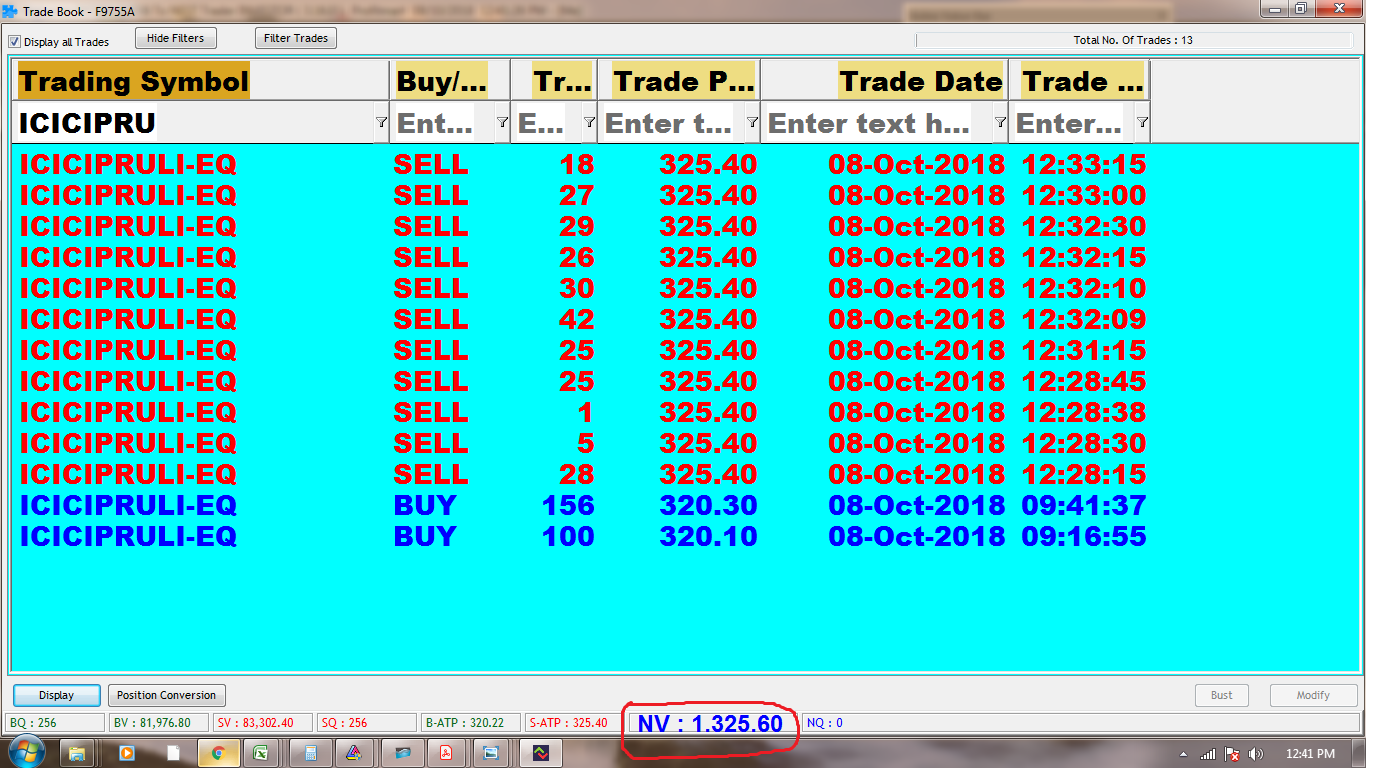This screenshot has height=768, width=1380.
Task: Select the SELL trade at 12:32:15
Action: point(583,257)
